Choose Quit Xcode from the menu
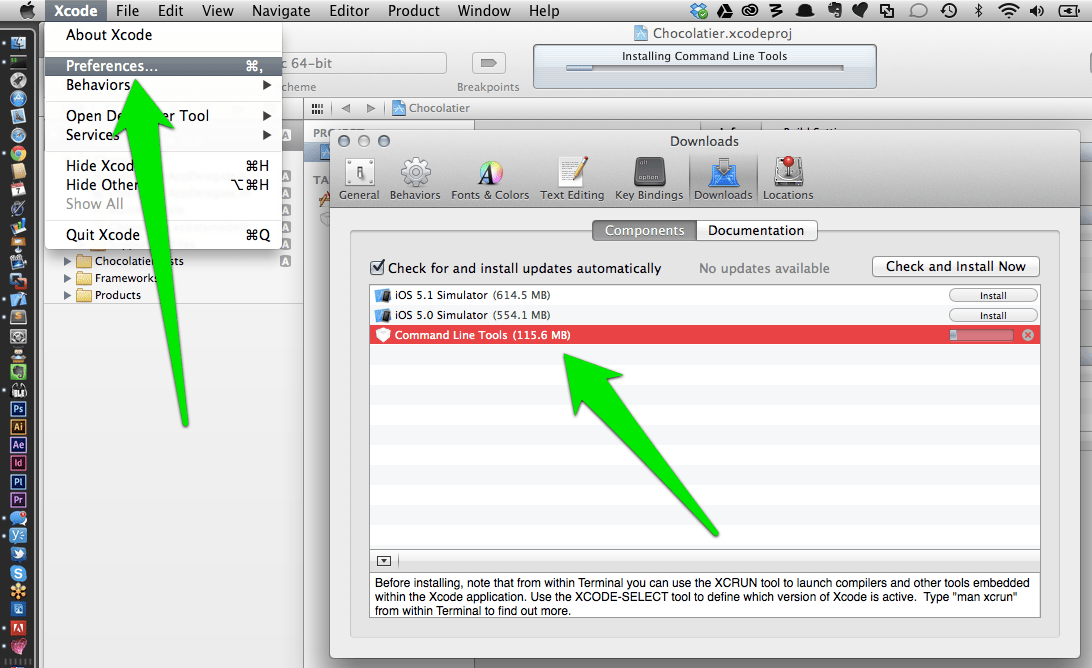 164,235
